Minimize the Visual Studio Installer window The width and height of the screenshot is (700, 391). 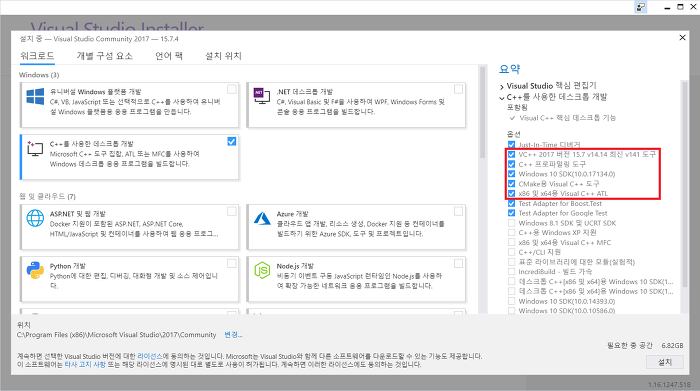point(667,7)
